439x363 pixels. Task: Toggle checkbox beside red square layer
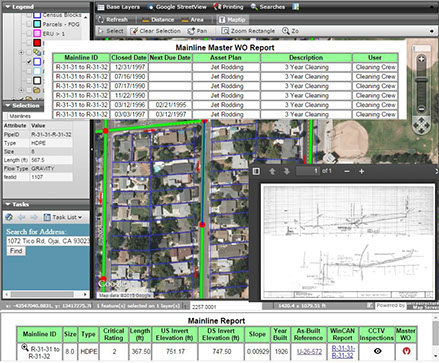pos(29,43)
